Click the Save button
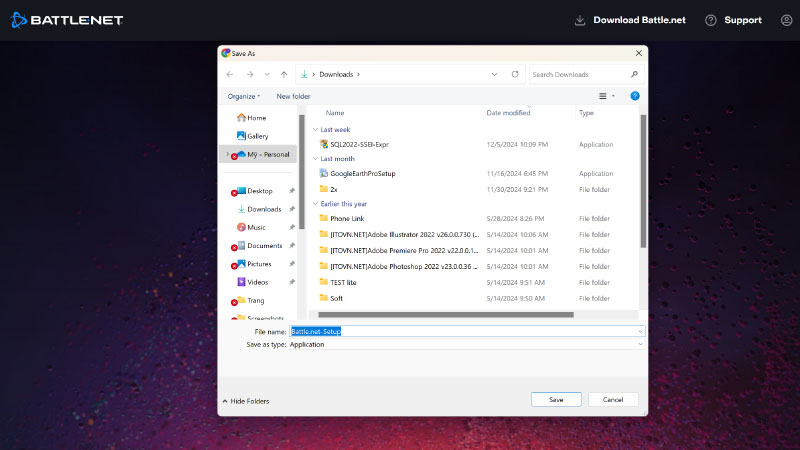The width and height of the screenshot is (800, 450). click(x=556, y=399)
